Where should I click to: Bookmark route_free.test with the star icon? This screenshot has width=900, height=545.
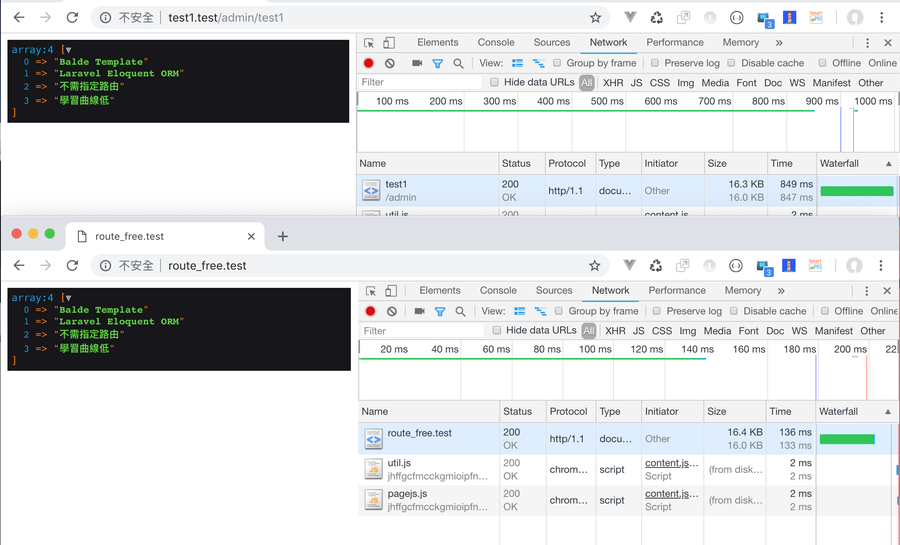coord(595,265)
